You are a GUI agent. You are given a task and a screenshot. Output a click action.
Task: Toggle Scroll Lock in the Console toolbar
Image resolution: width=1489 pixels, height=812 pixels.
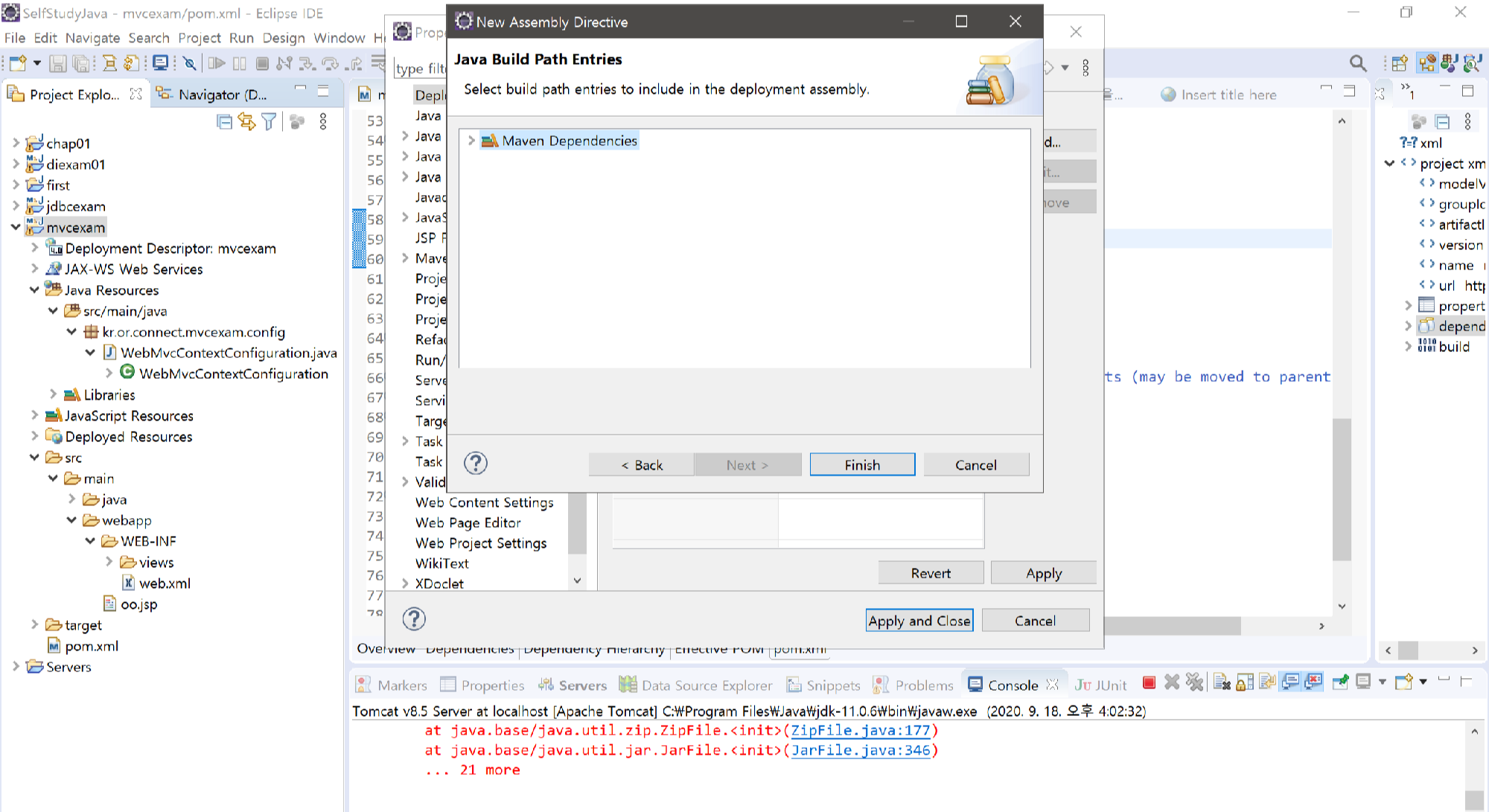pos(1245,682)
